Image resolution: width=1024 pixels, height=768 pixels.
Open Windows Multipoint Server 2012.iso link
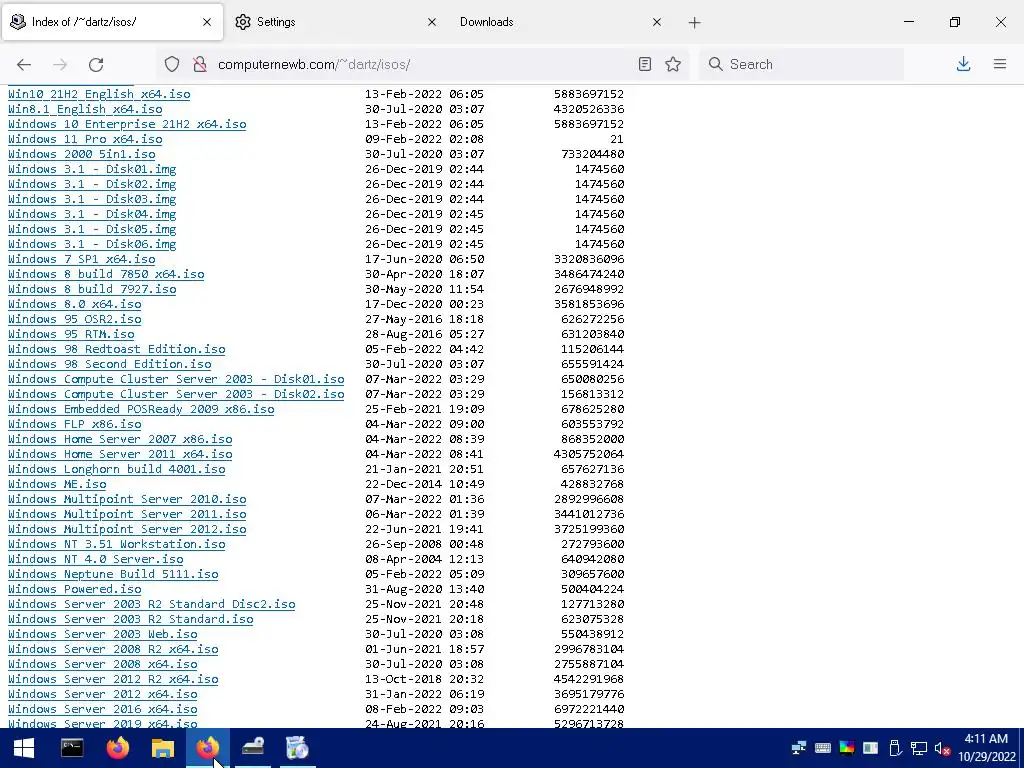(127, 530)
